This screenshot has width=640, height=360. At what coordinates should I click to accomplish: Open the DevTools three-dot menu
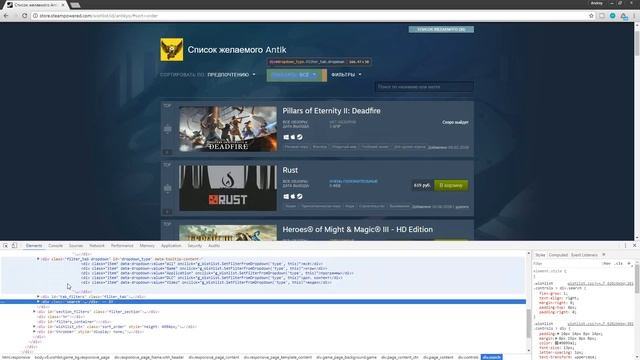tap(625, 246)
